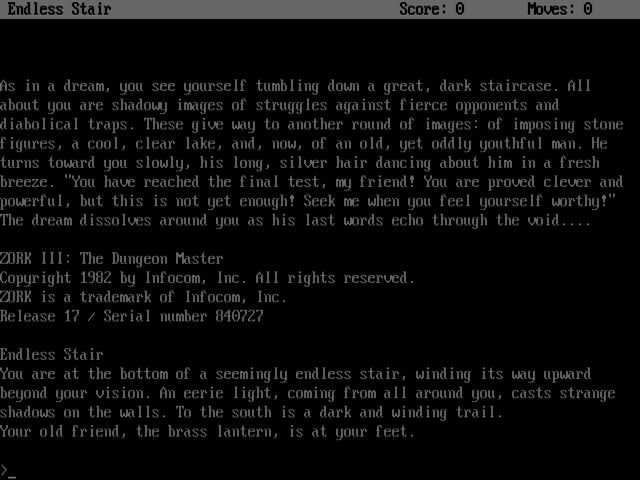This screenshot has height=480, width=640.
Task: Click the phrase shadows on the walls
Action: point(83,412)
